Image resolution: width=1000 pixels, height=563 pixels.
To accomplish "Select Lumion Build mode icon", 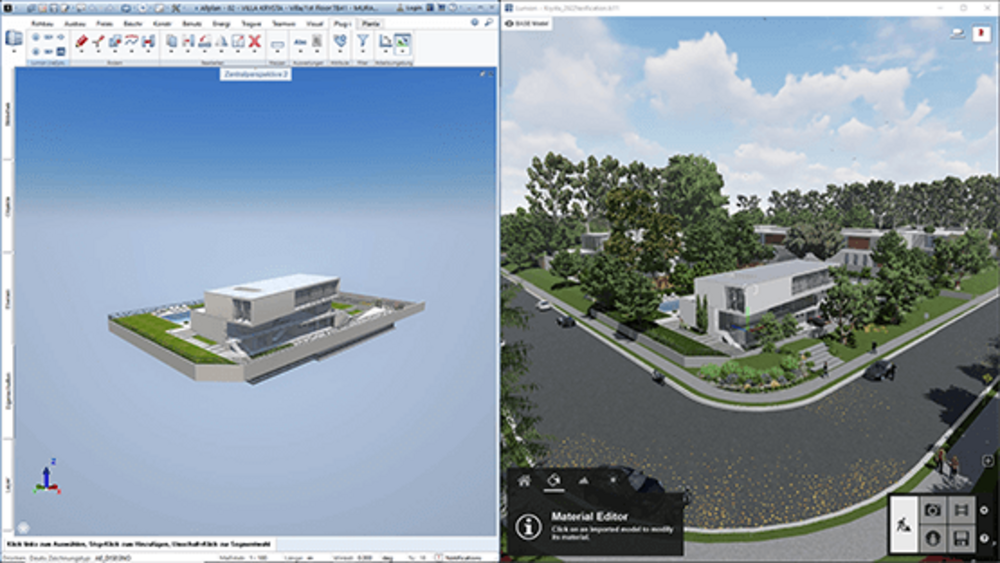I will point(904,524).
